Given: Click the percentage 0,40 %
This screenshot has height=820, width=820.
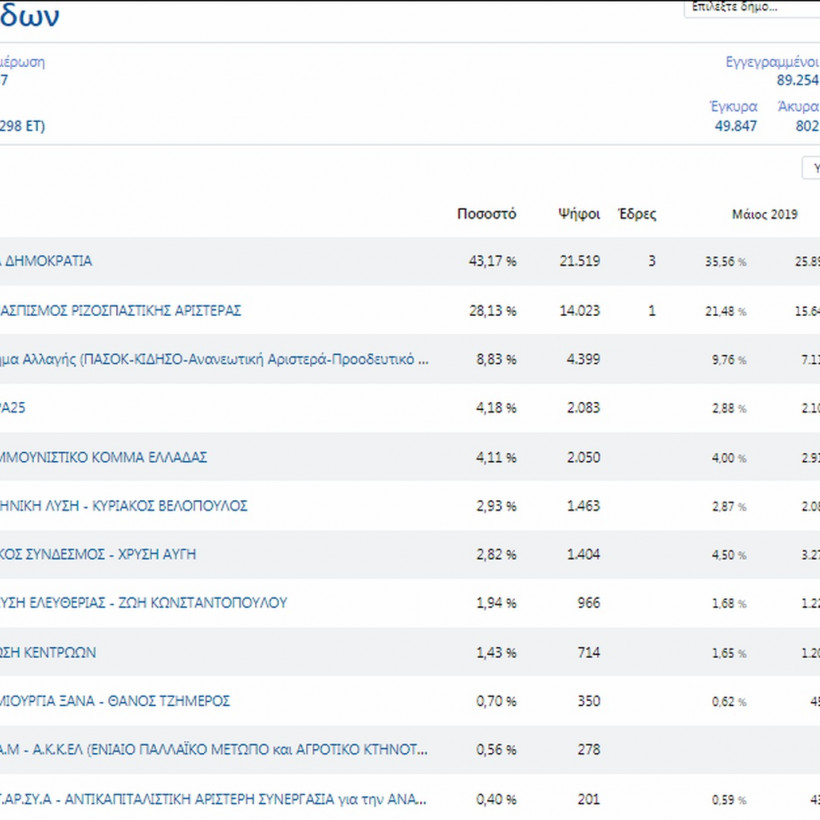Looking at the screenshot, I should click(x=496, y=799).
